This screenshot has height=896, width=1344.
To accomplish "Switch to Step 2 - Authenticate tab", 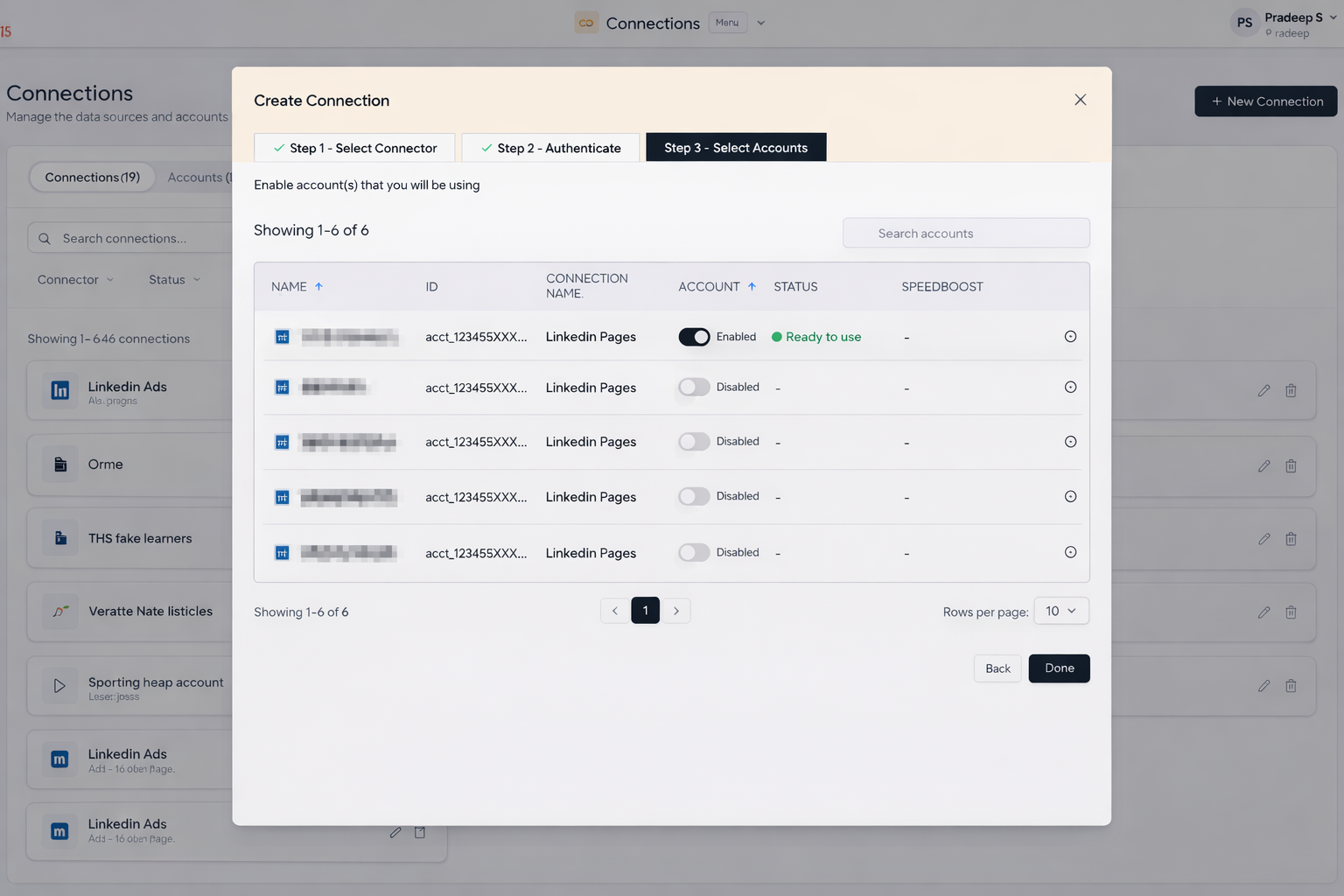I will [550, 148].
